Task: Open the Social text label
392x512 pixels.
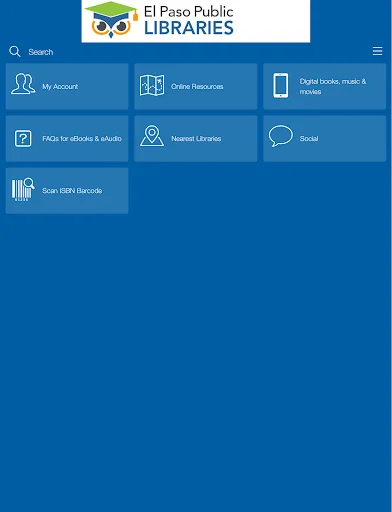Action: pos(309,139)
